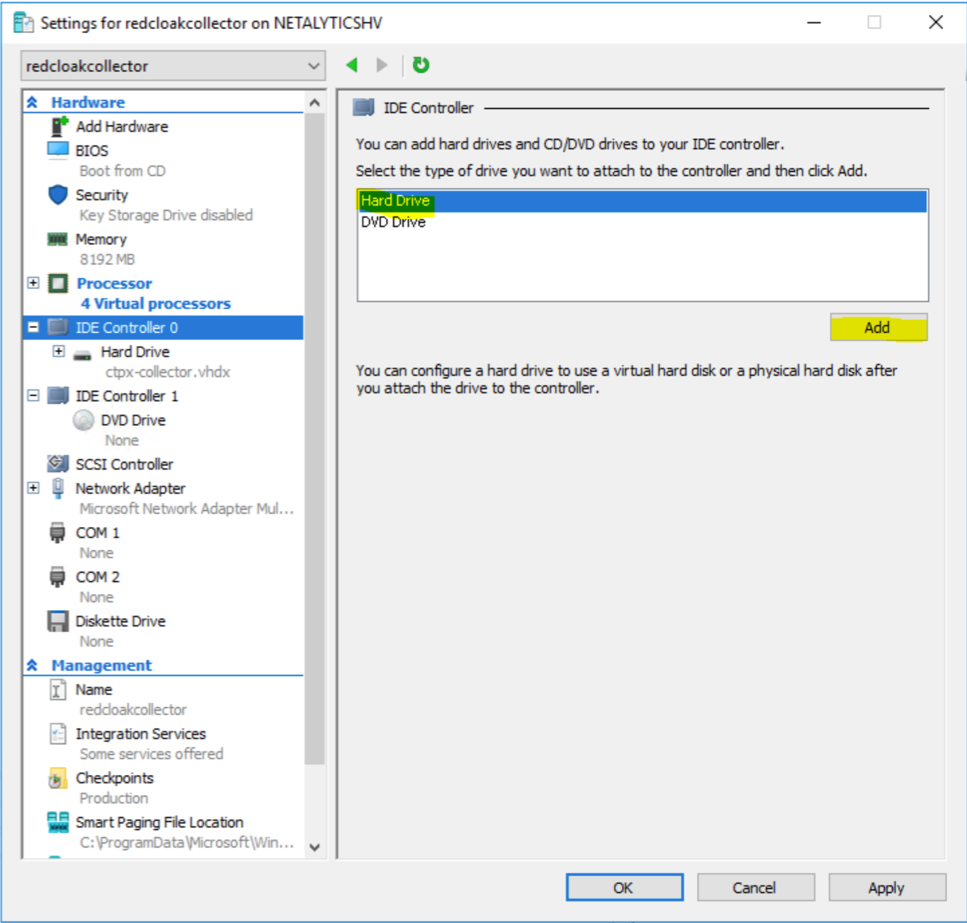967x923 pixels.
Task: Select Security in the tree
Action: coord(102,195)
